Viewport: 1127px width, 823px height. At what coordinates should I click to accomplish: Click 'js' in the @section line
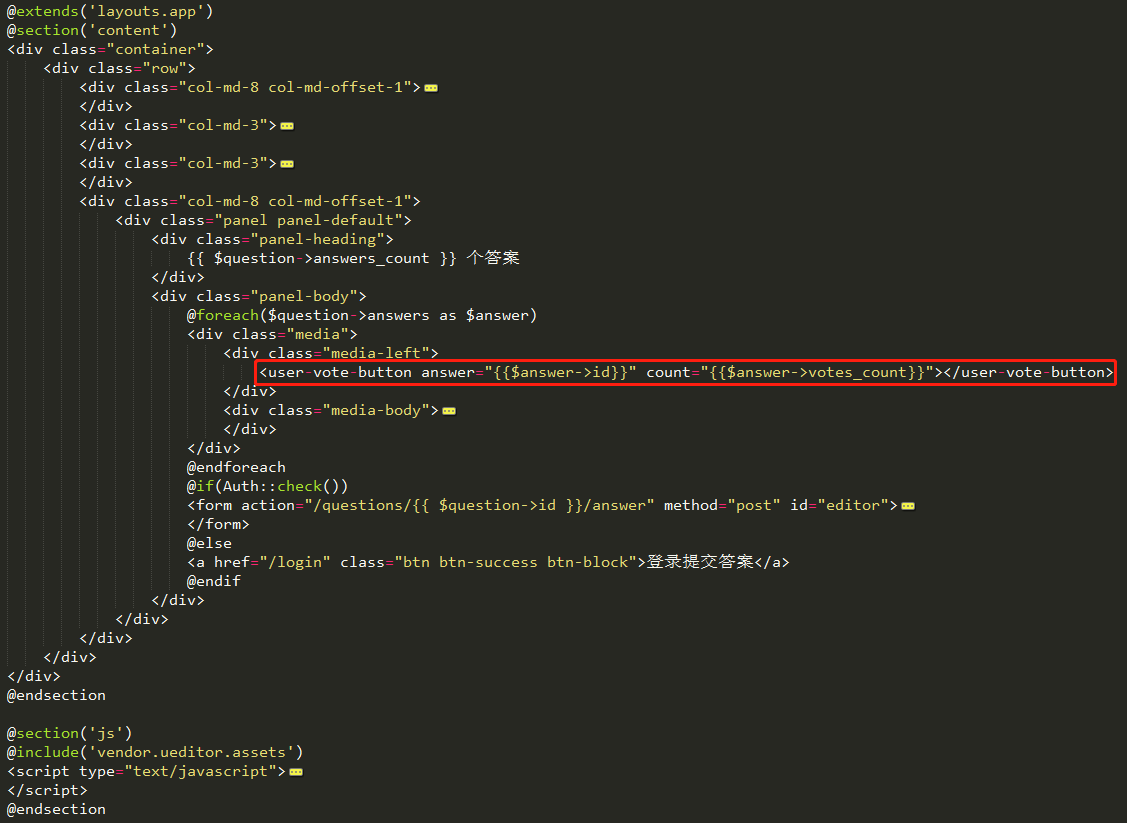pos(106,733)
